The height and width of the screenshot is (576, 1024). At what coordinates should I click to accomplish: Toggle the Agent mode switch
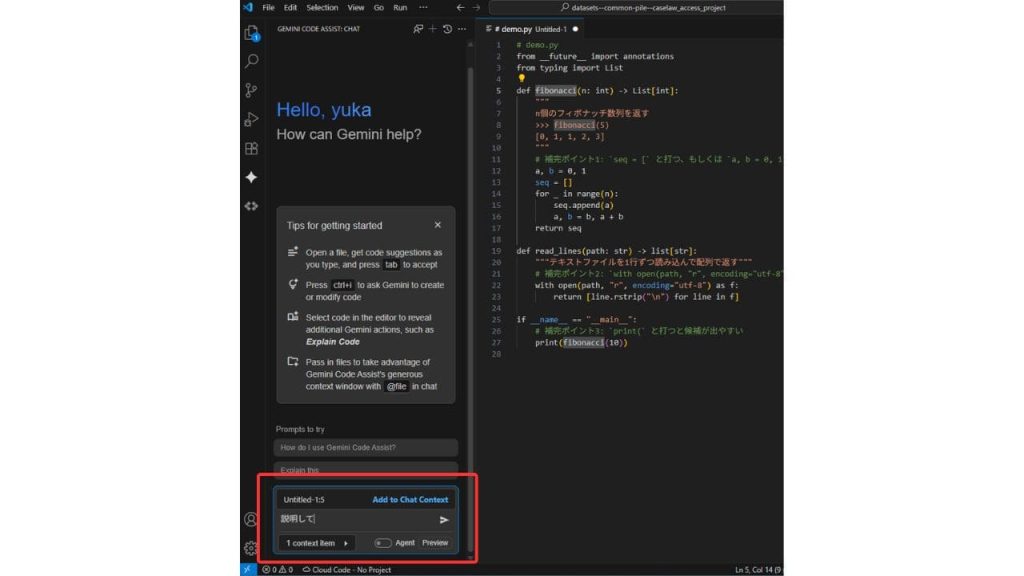(x=383, y=543)
